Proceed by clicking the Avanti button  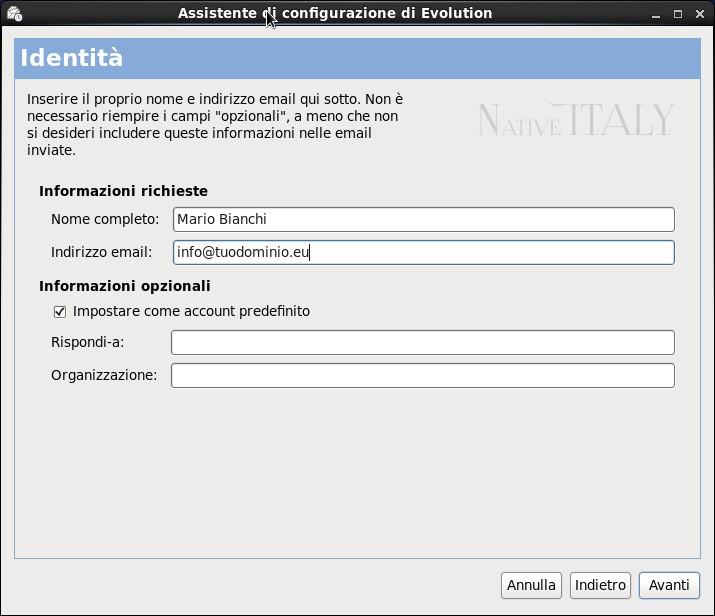pyautogui.click(x=669, y=585)
